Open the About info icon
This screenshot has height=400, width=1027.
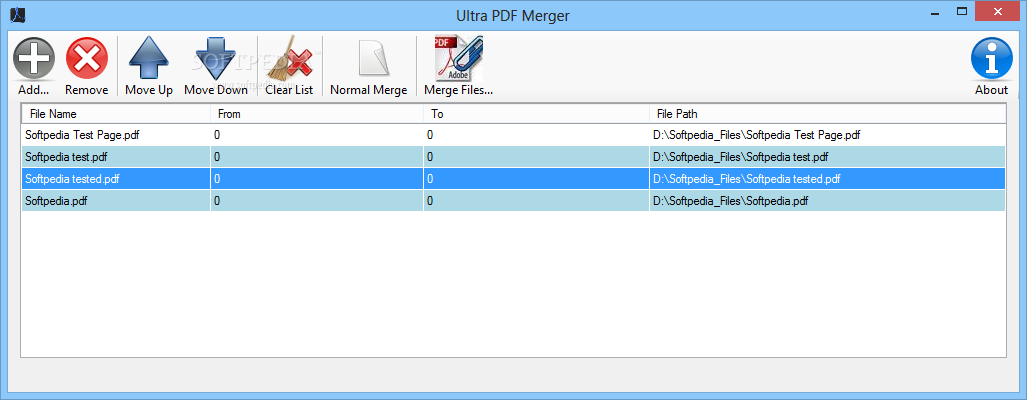pyautogui.click(x=991, y=58)
